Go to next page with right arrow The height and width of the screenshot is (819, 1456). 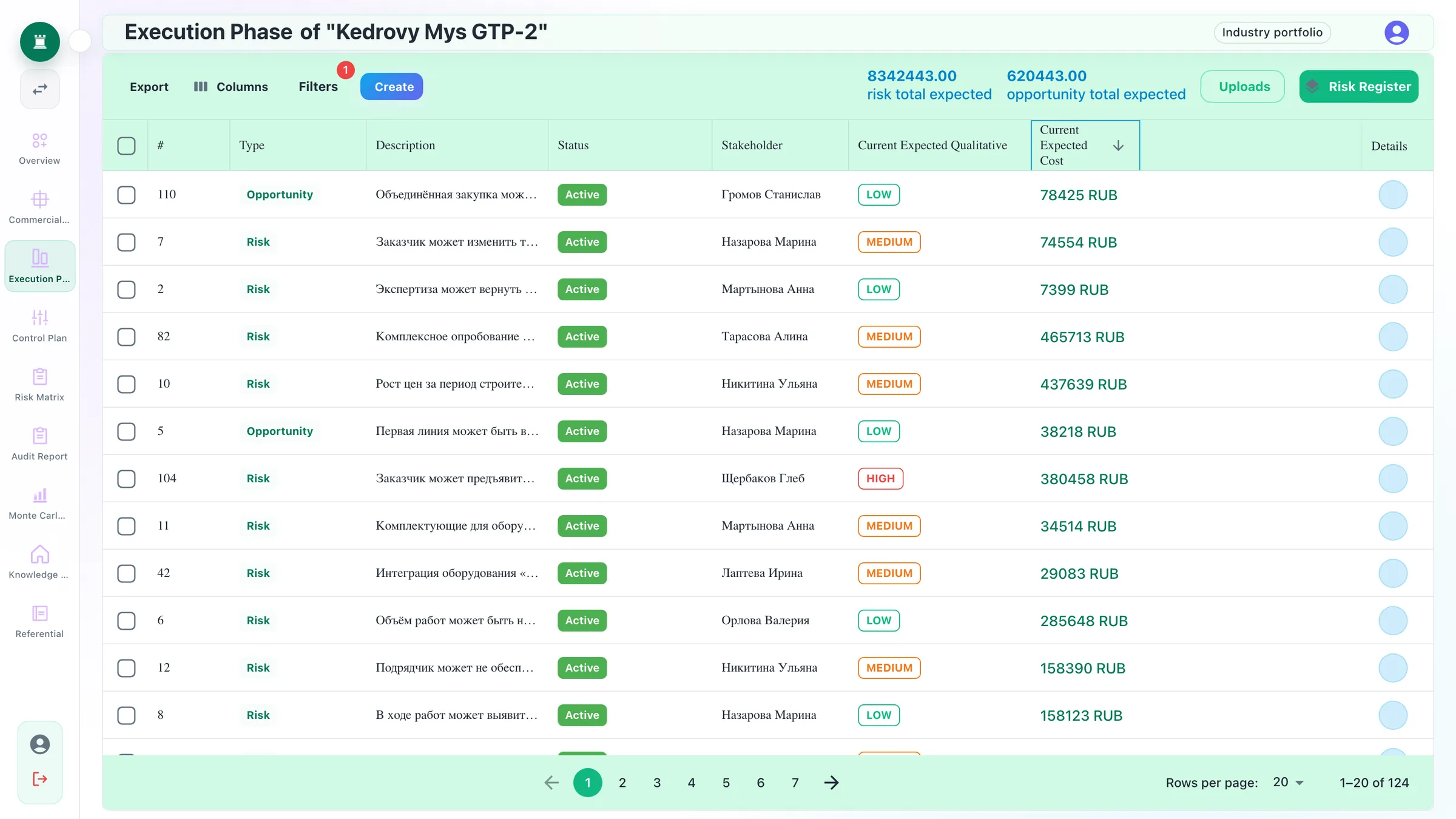point(831,783)
